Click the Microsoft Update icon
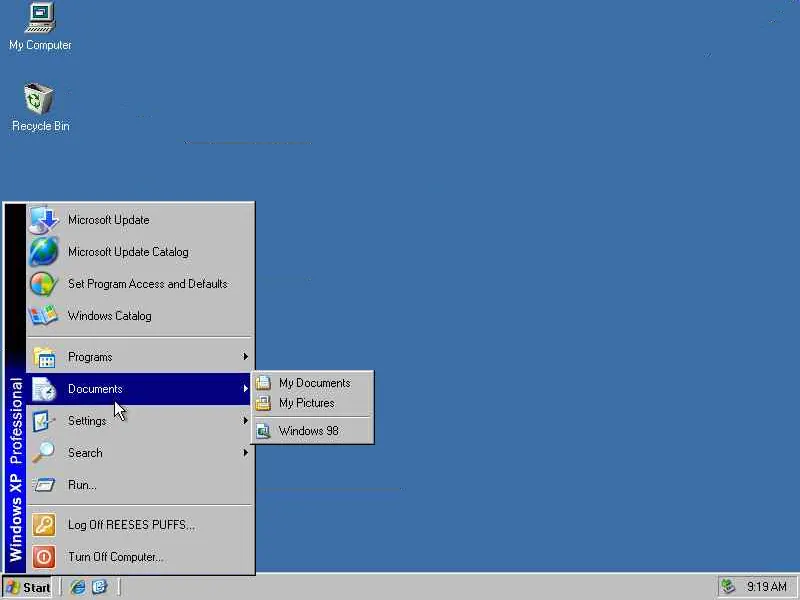 coord(44,220)
